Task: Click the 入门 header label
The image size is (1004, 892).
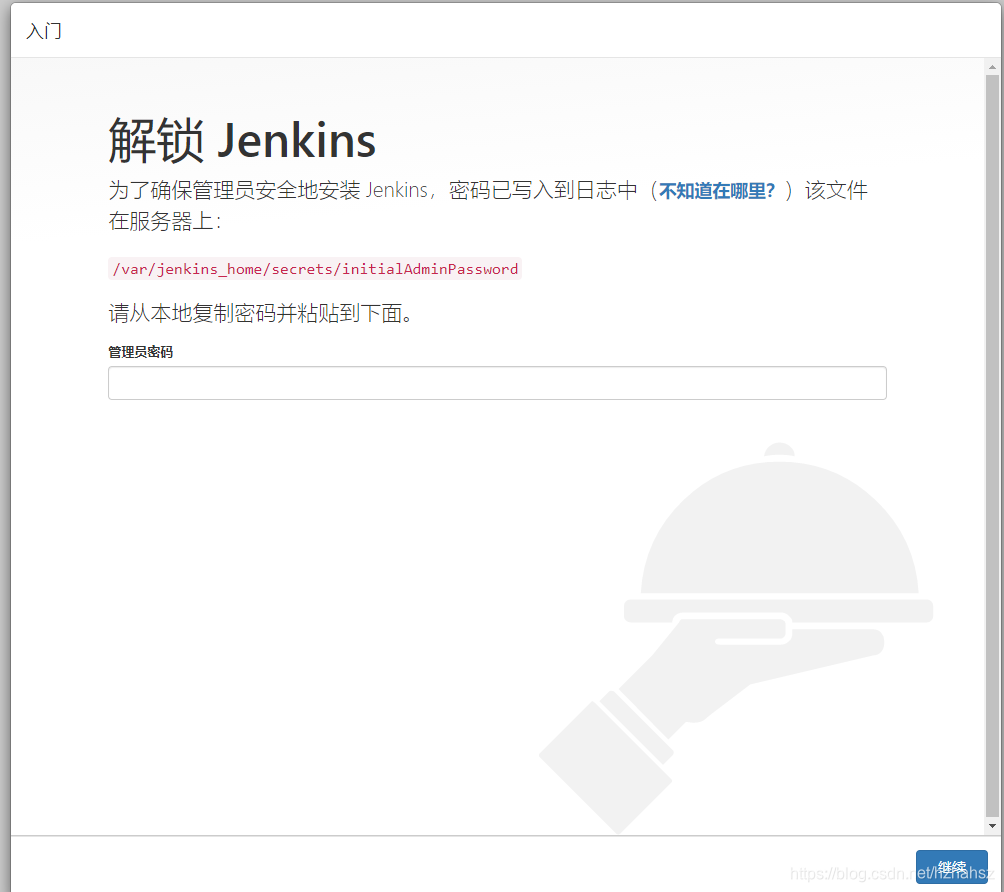Action: (44, 31)
